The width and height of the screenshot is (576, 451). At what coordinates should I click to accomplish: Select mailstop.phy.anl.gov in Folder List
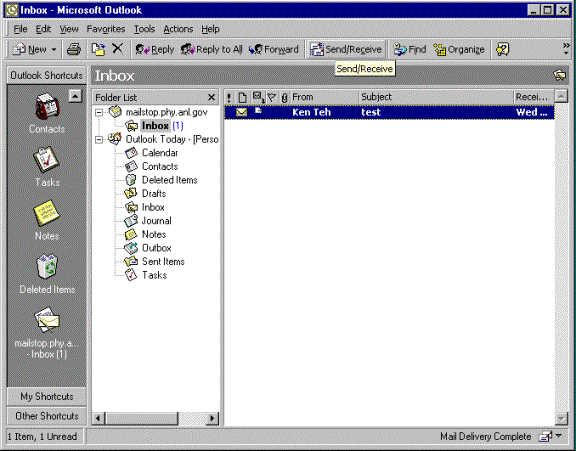pyautogui.click(x=166, y=112)
